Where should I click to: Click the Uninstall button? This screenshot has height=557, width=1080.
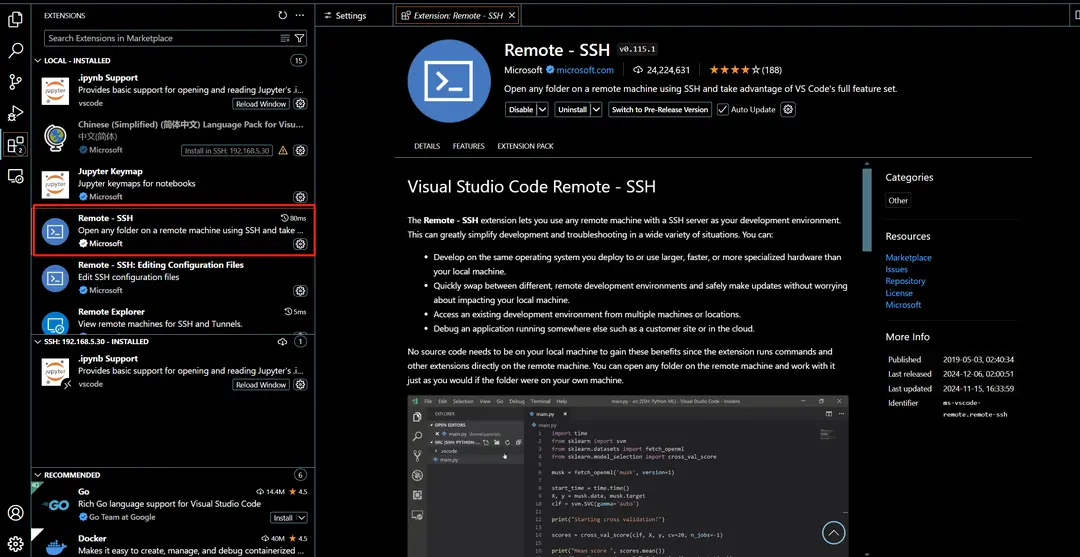pos(572,109)
